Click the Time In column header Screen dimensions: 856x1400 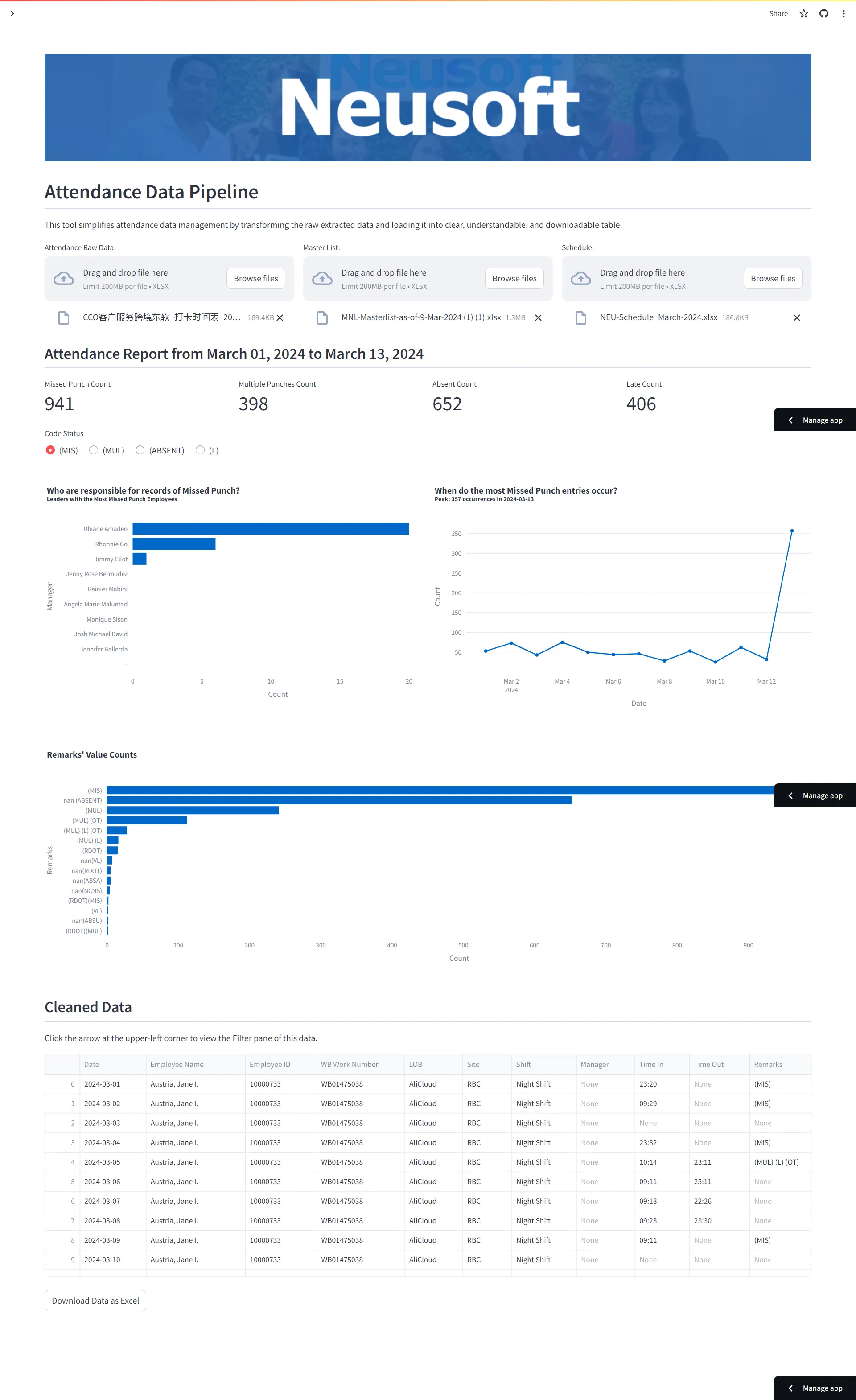(662, 1064)
